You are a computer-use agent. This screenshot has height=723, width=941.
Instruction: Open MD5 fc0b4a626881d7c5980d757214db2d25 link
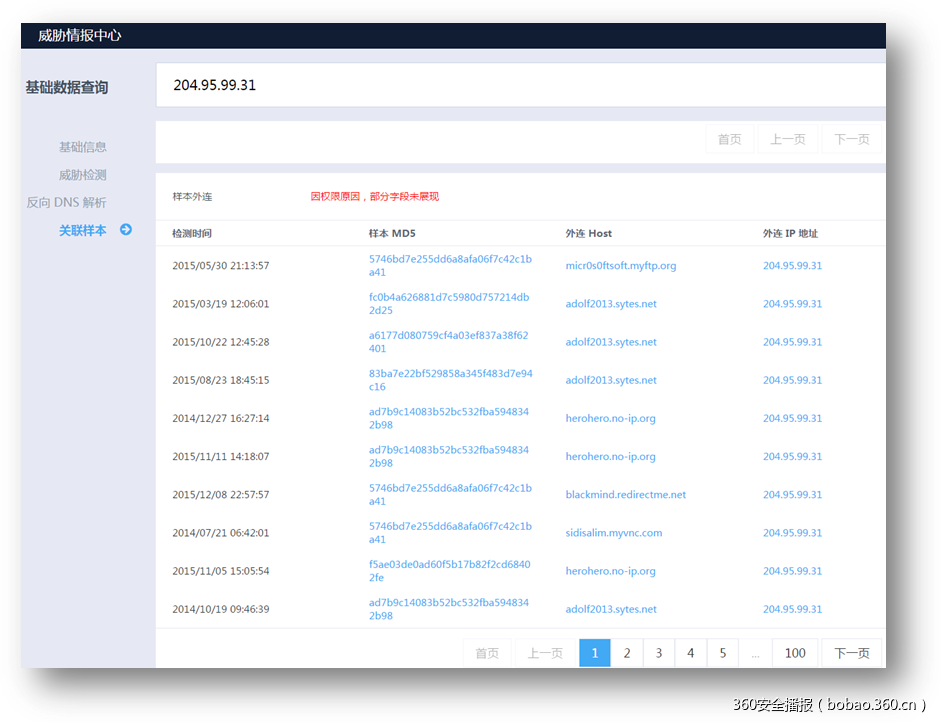click(449, 304)
